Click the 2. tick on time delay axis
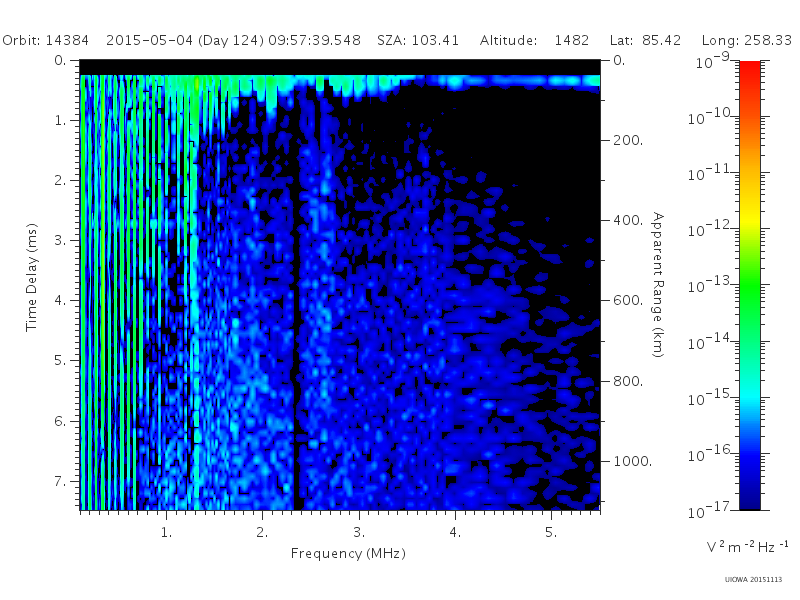Image resolution: width=800 pixels, height=600 pixels. click(x=60, y=181)
